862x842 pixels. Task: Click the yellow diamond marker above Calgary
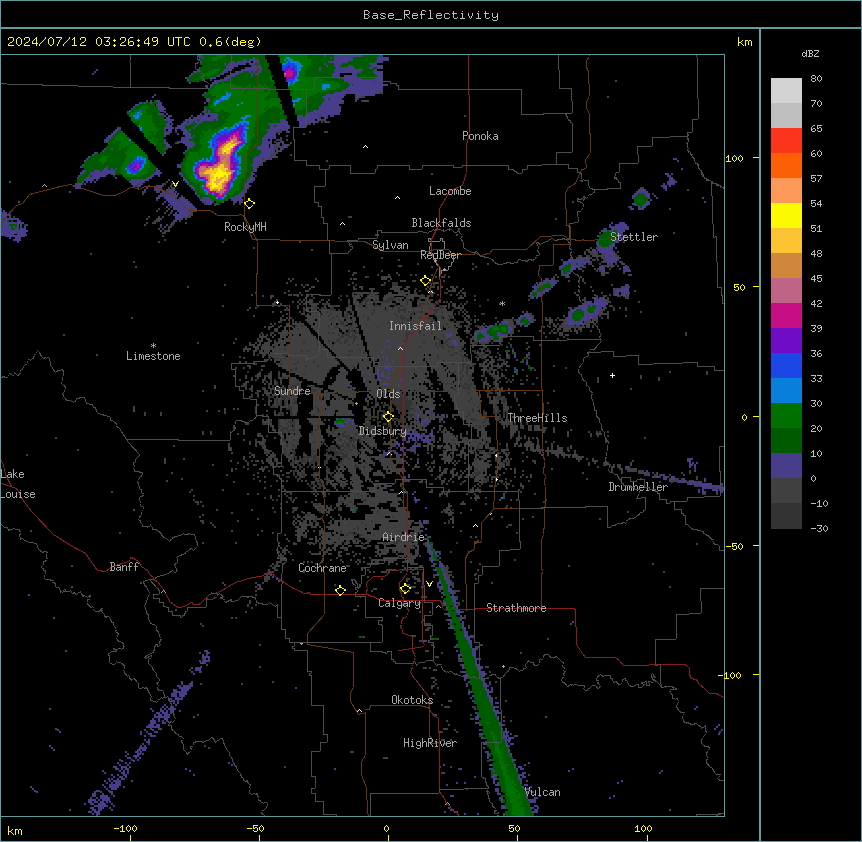coord(406,589)
